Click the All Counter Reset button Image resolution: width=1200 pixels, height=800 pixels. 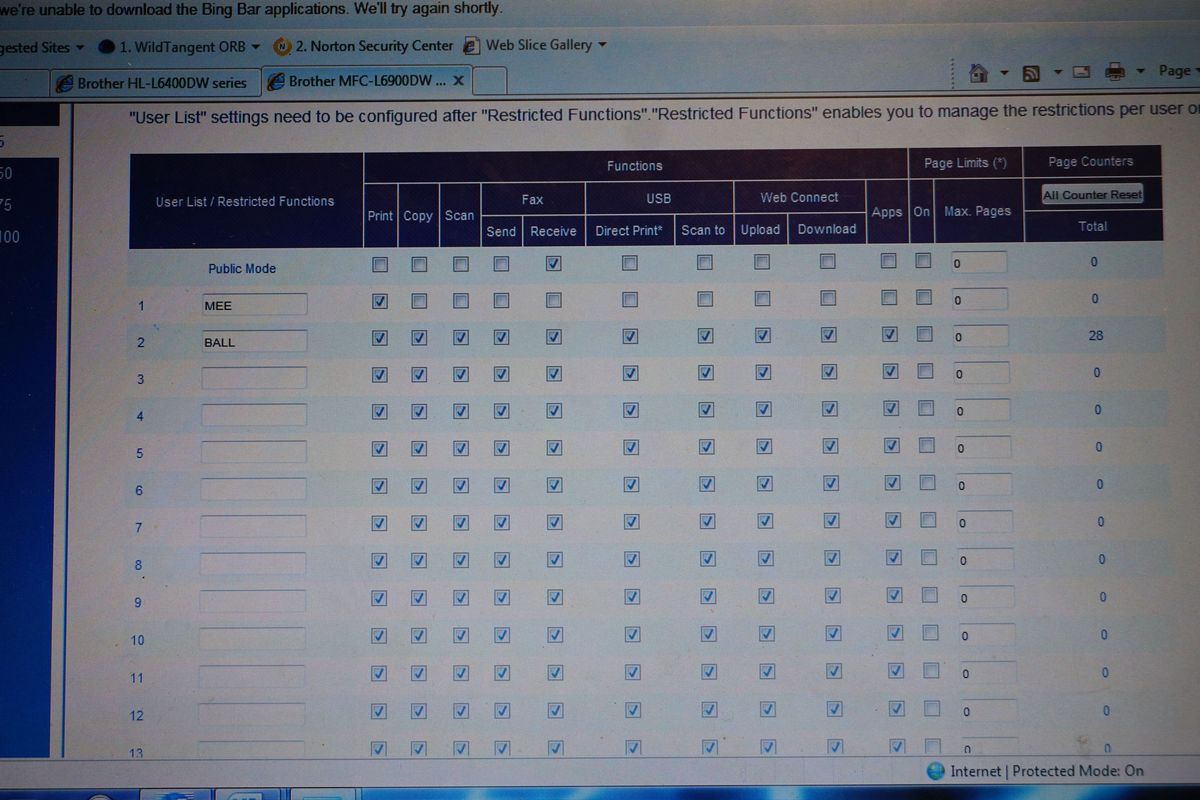1091,195
